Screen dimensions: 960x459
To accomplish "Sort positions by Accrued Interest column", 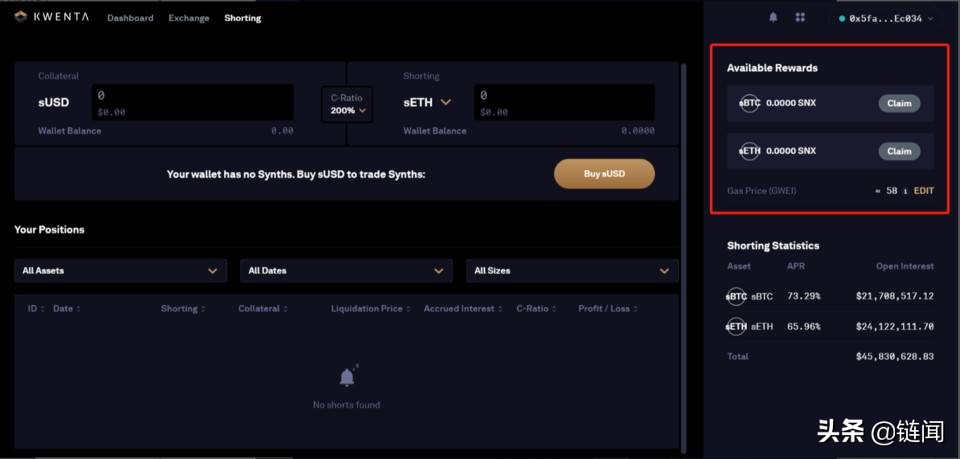I will [463, 308].
